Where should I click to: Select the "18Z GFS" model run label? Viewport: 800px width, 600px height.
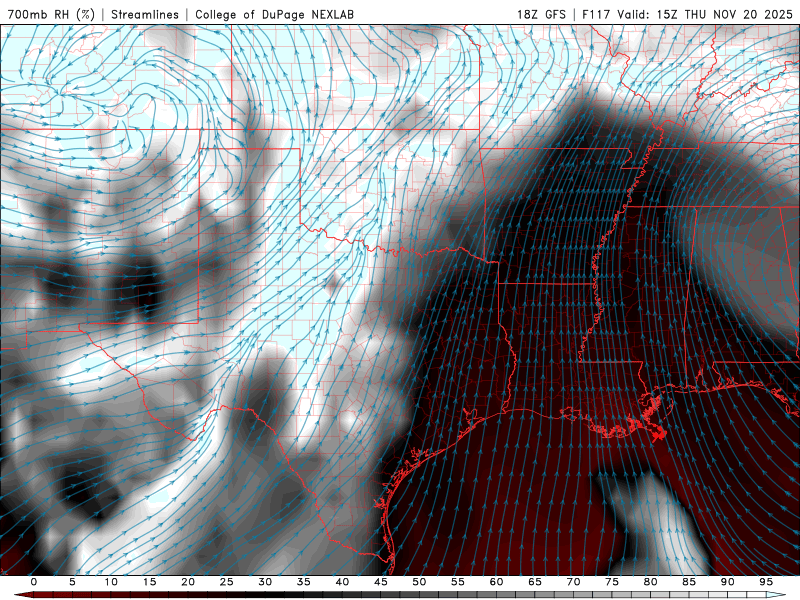click(x=541, y=14)
